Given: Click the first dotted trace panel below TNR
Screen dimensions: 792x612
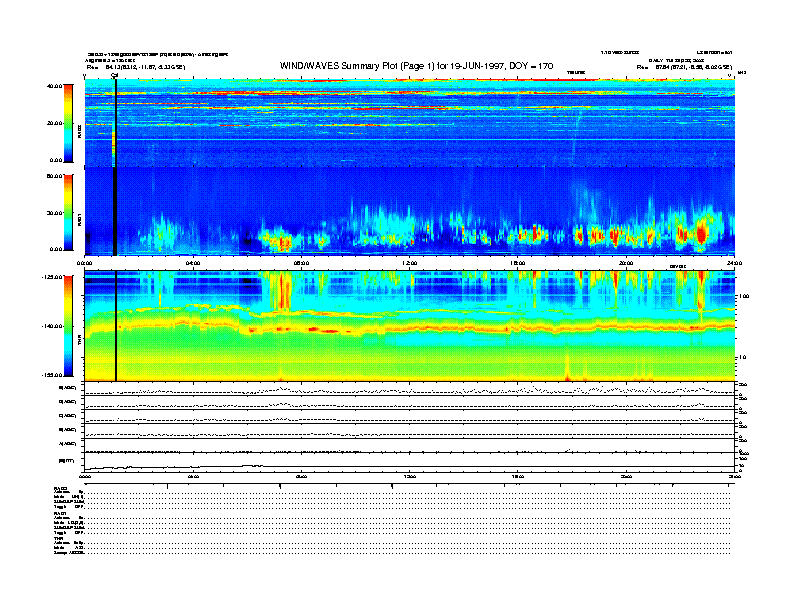Looking at the screenshot, I should (x=409, y=389).
